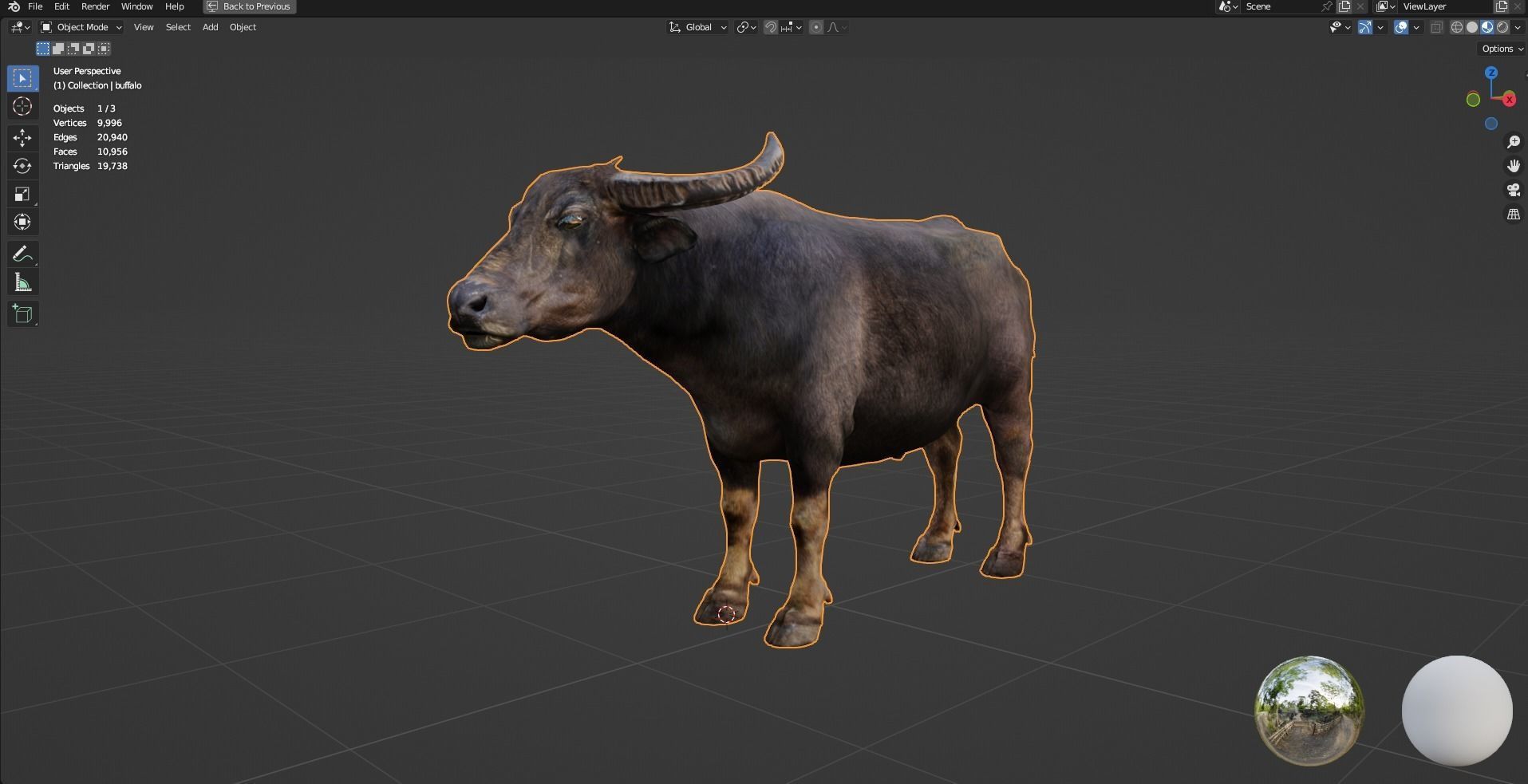The width and height of the screenshot is (1528, 784).
Task: Choose the Extend Selection mode icon
Action: [58, 49]
